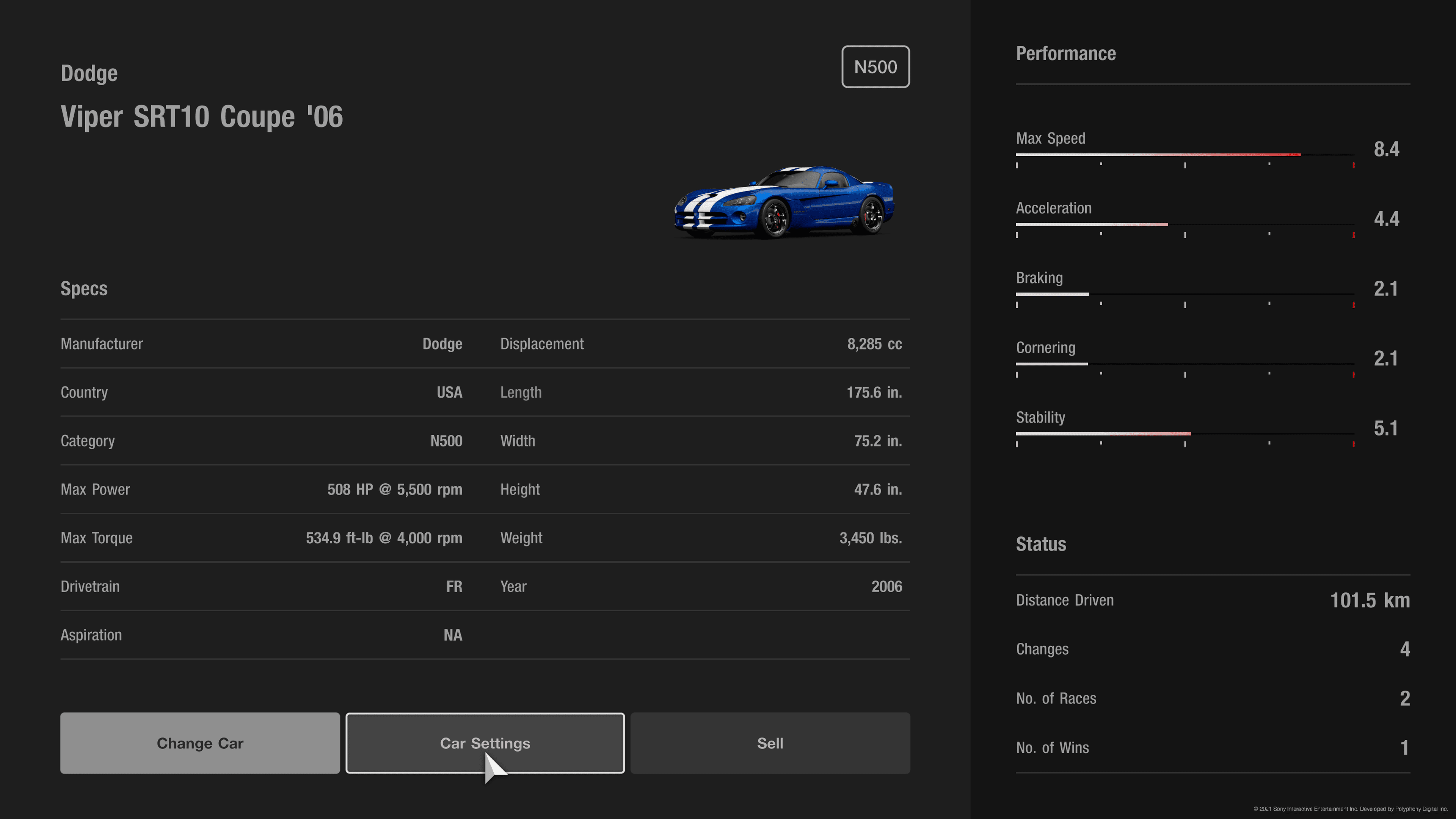
Task: Select the Braking performance icon
Action: coord(1039,277)
